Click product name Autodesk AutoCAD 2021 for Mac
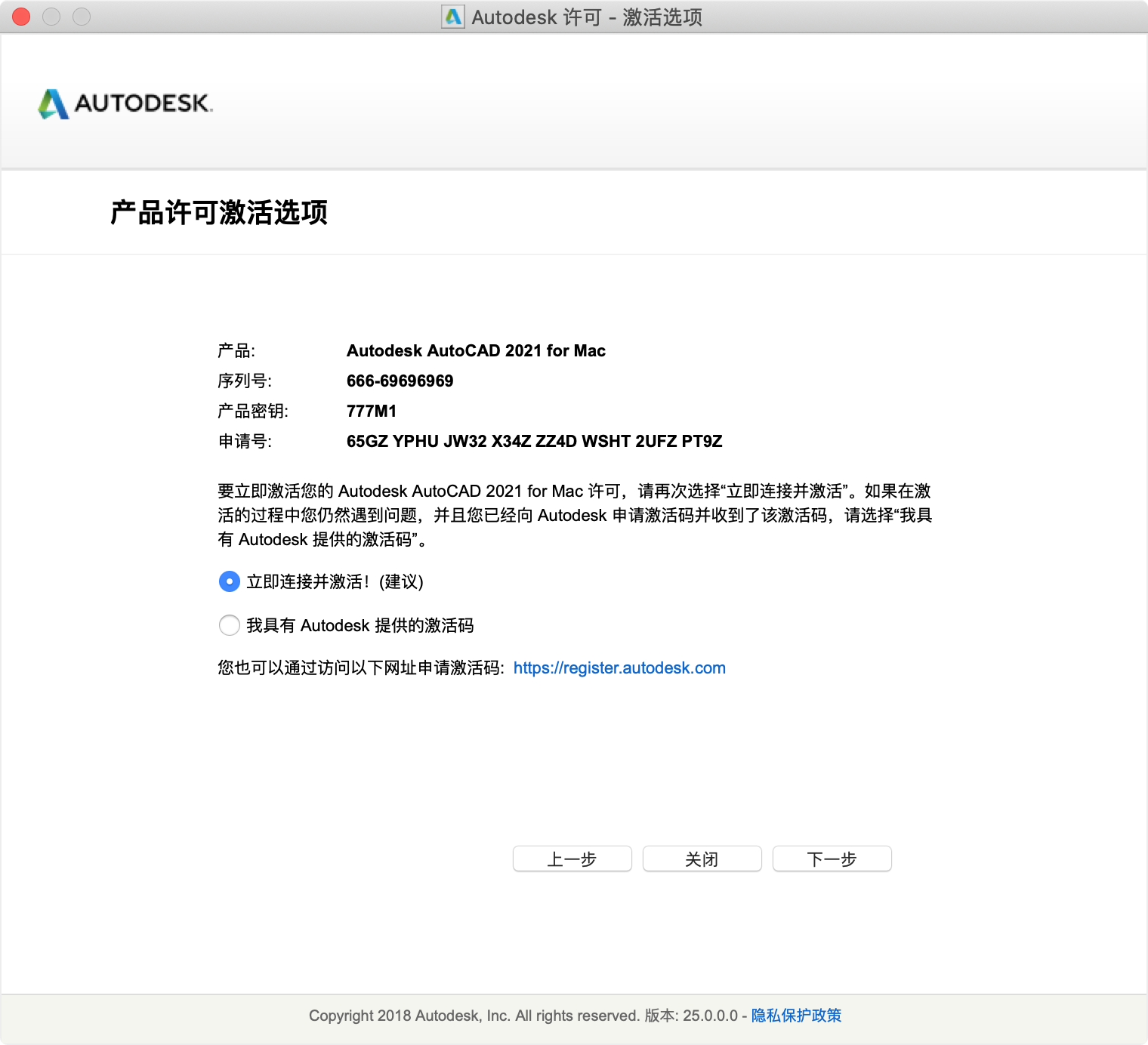 pos(476,351)
